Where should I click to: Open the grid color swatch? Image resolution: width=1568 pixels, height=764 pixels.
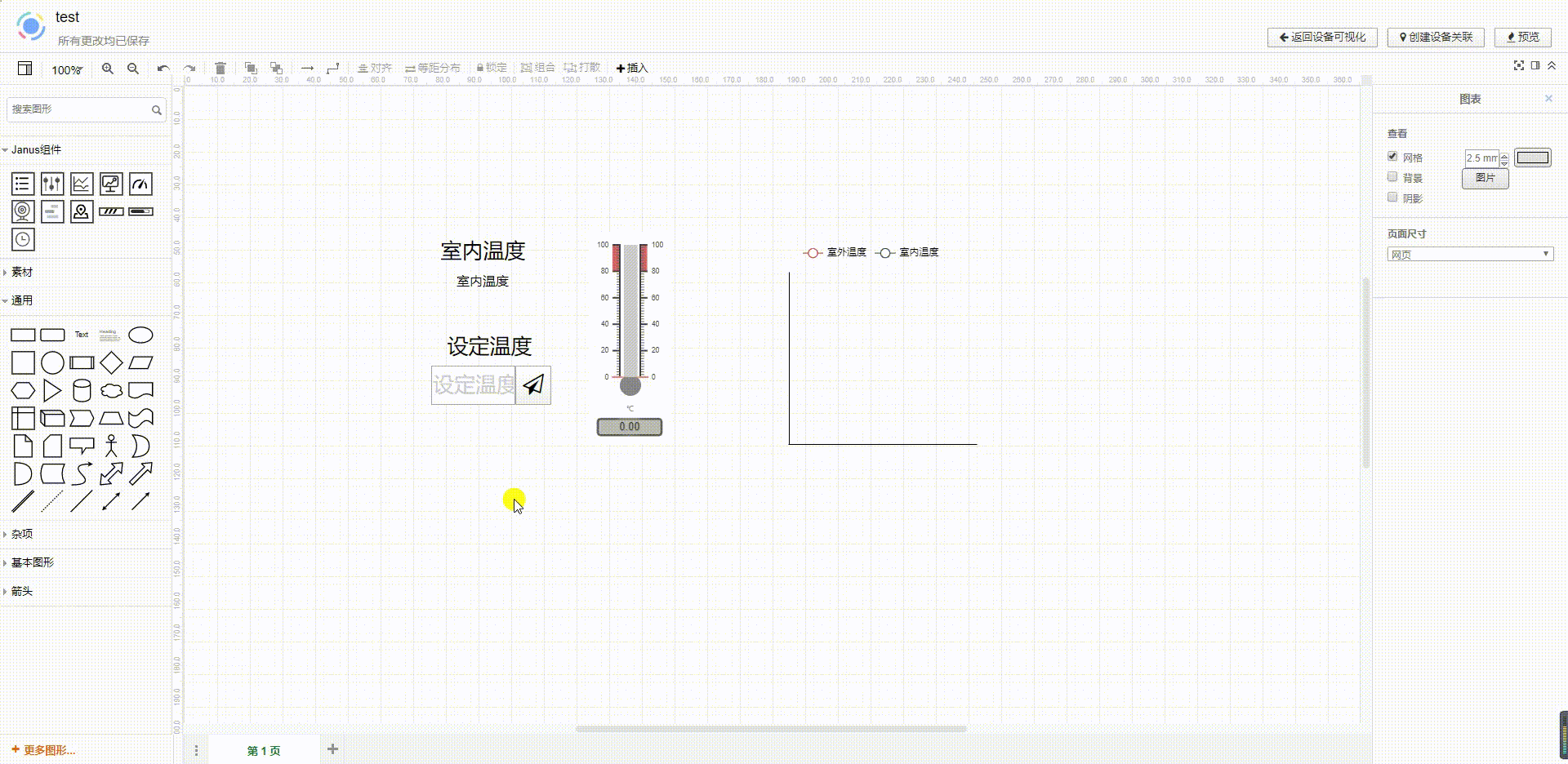click(x=1532, y=158)
